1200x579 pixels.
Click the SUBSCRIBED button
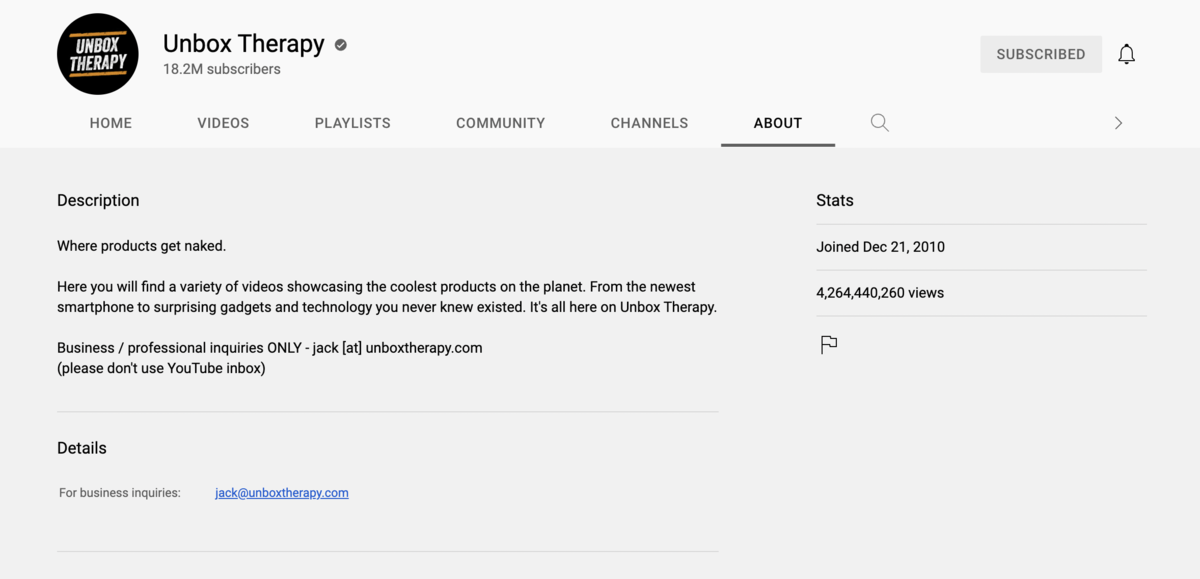1041,54
